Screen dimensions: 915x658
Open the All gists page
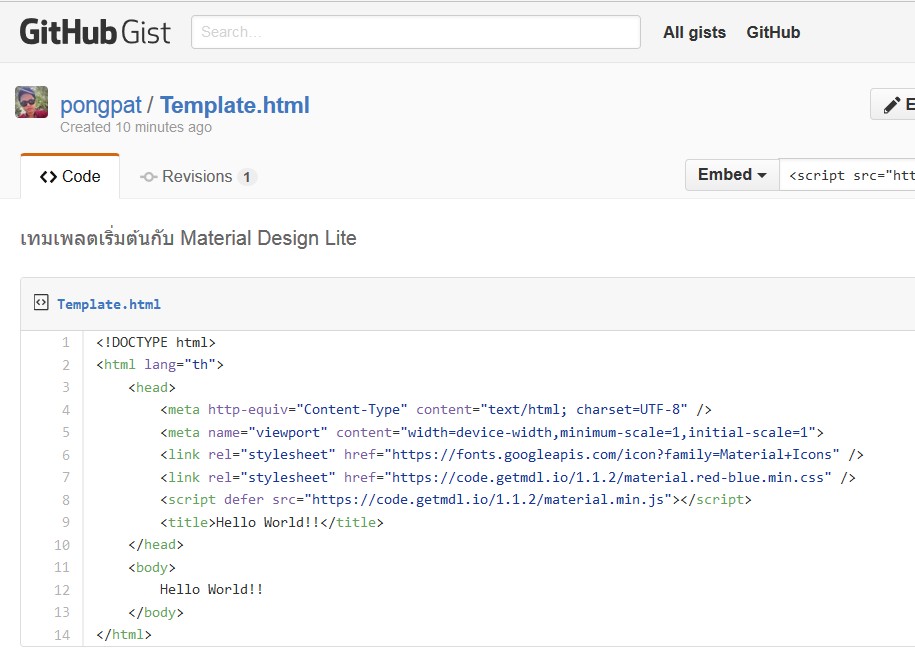pos(694,32)
